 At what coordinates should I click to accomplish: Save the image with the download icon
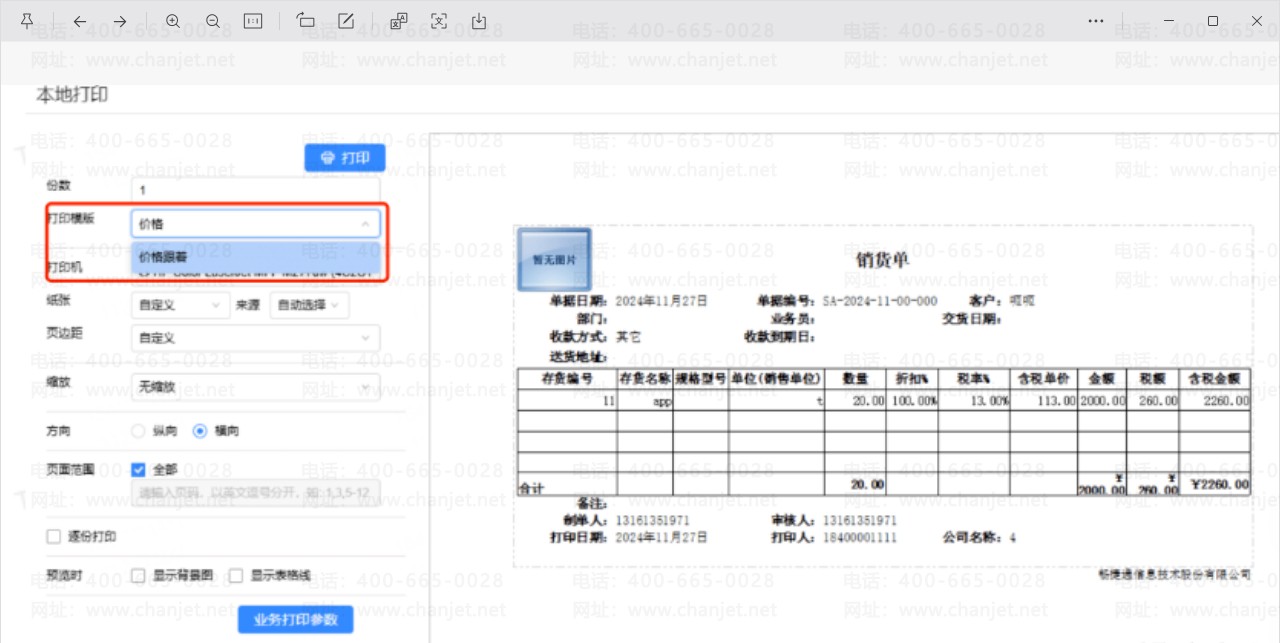479,20
